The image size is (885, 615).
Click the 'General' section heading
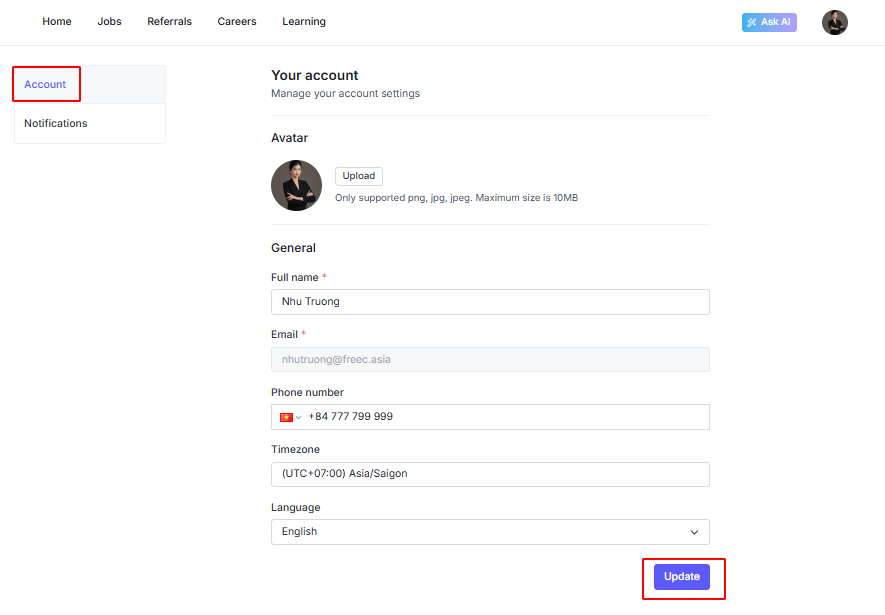(x=293, y=248)
